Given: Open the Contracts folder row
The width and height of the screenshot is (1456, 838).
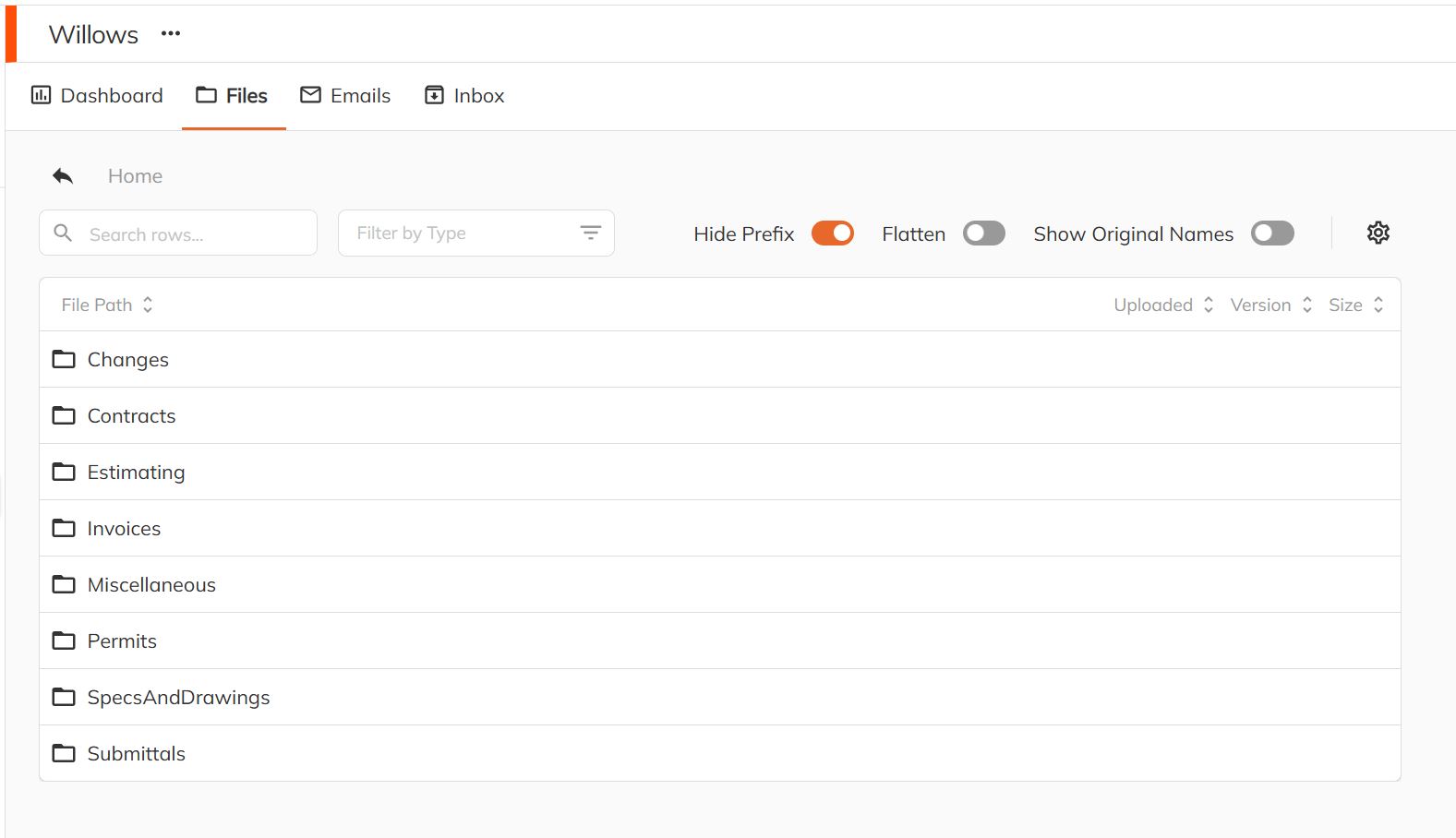Looking at the screenshot, I should [131, 416].
